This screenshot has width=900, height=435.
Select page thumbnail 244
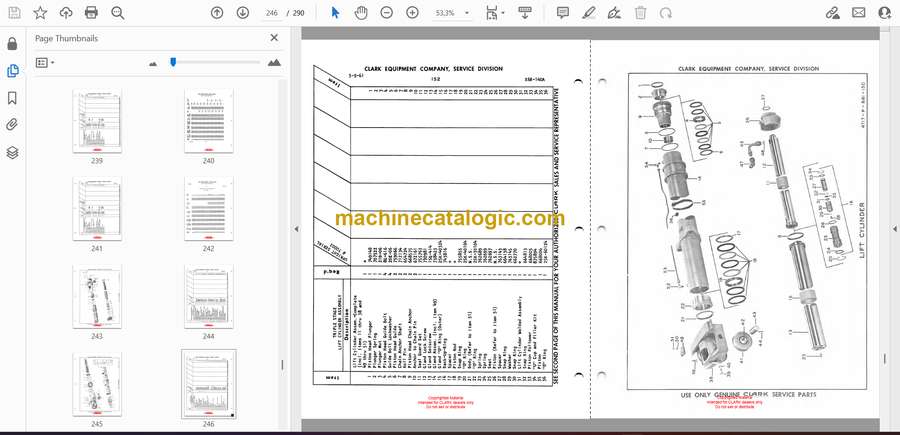208,297
